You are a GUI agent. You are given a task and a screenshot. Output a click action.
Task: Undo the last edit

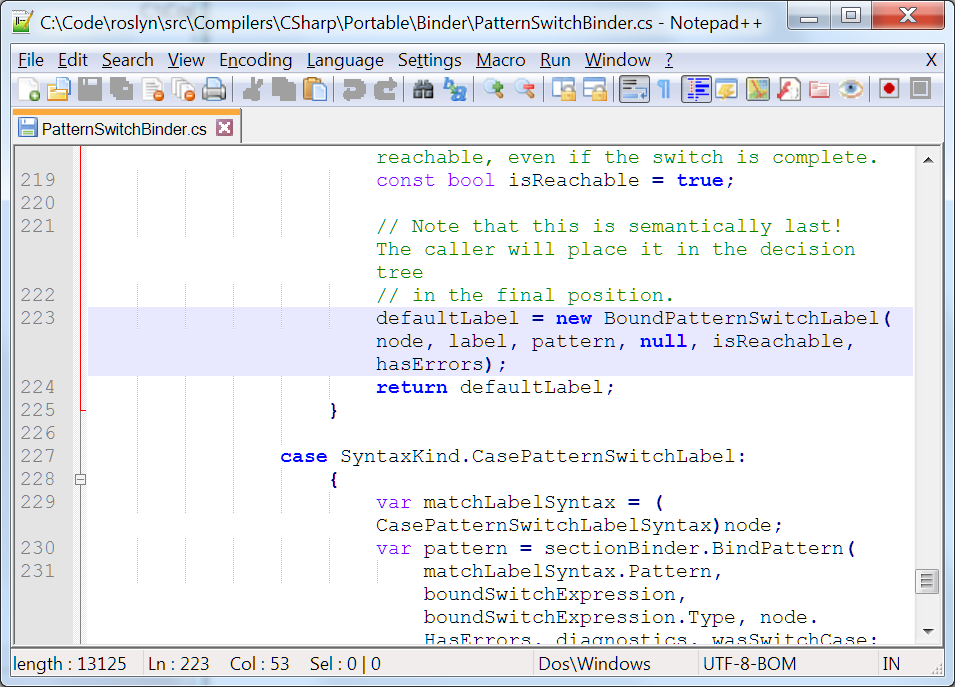[352, 89]
